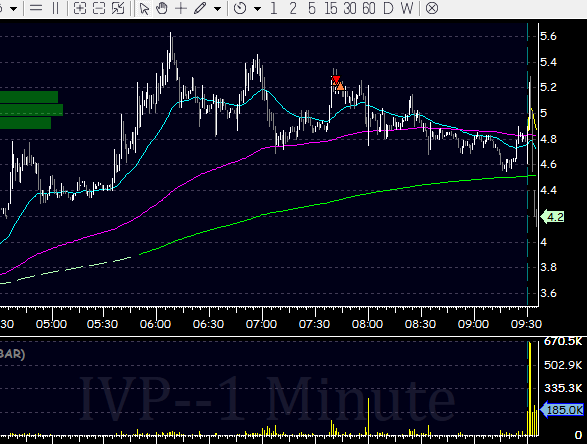Click the circled X toolbar icon

pyautogui.click(x=432, y=8)
